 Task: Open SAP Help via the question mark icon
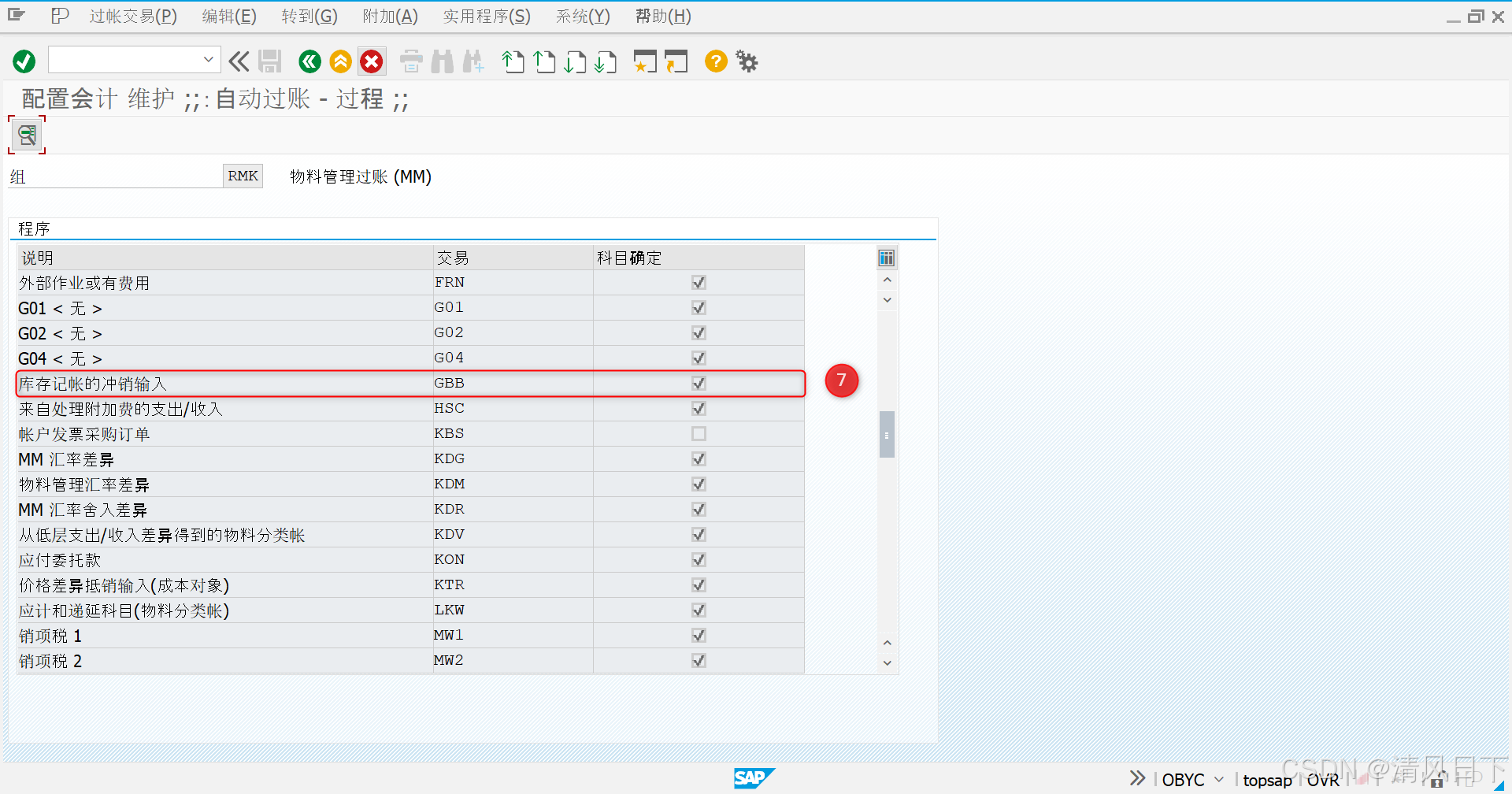point(715,61)
